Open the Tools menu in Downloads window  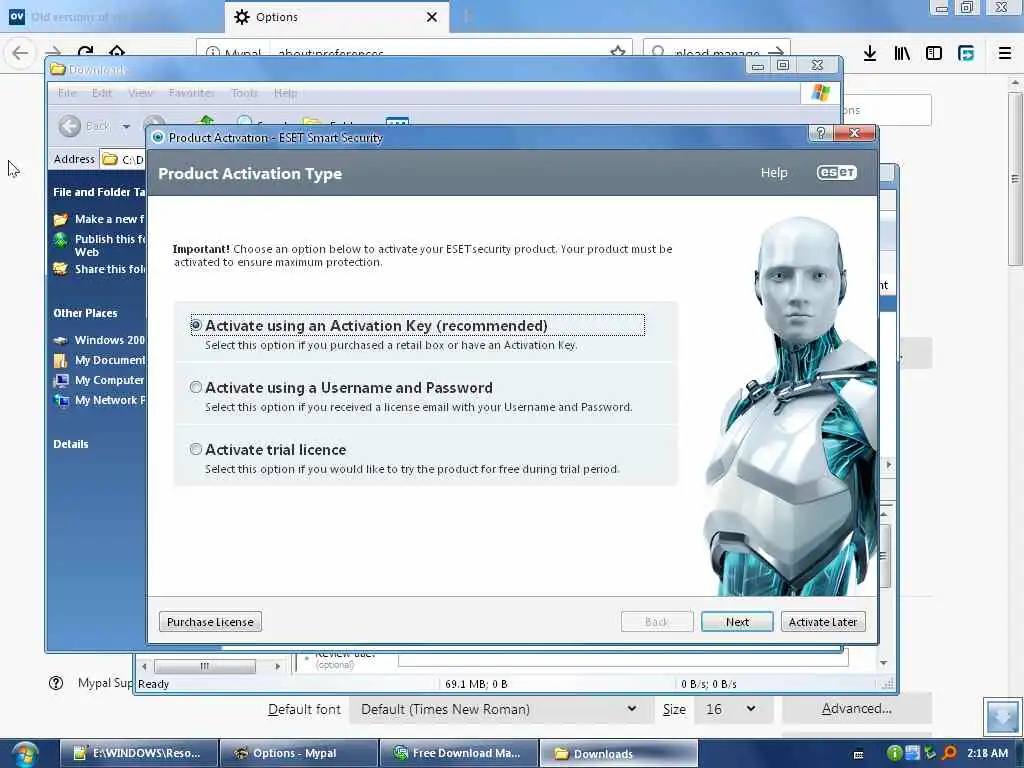[244, 93]
